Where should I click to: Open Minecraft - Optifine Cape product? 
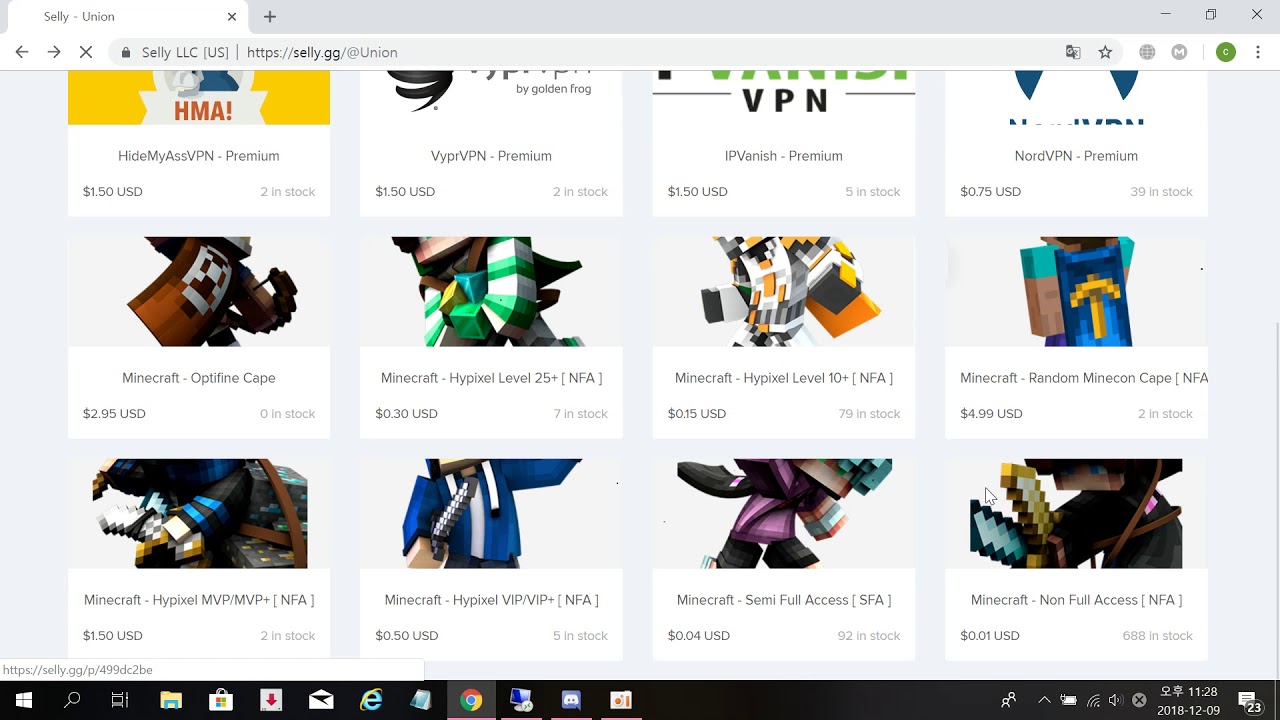198,378
